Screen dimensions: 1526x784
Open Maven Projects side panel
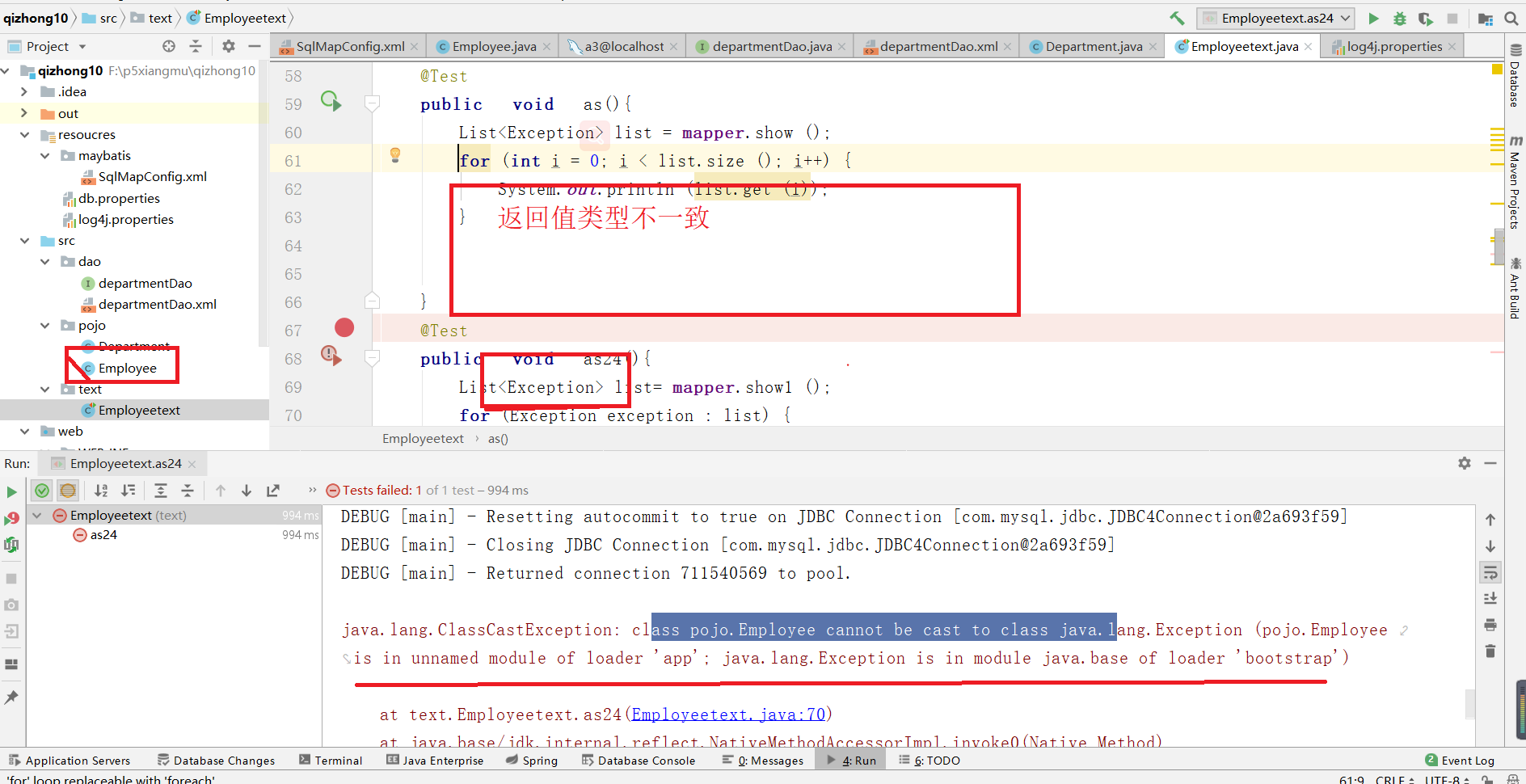click(x=1515, y=183)
